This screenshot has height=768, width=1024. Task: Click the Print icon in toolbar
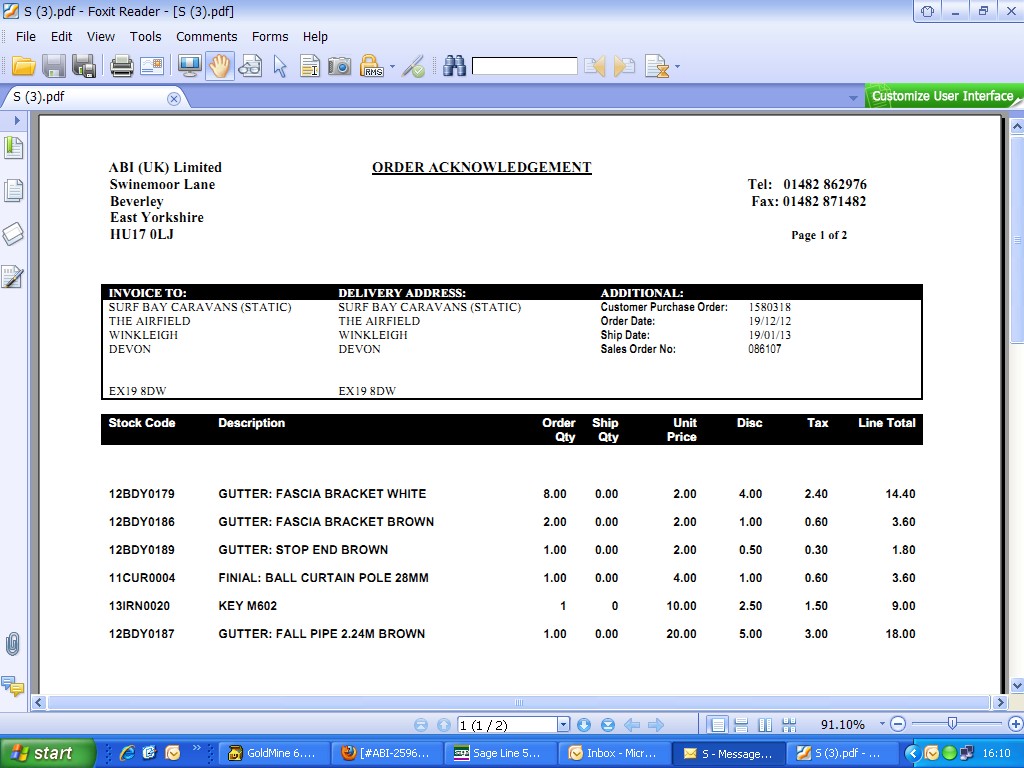coord(122,67)
